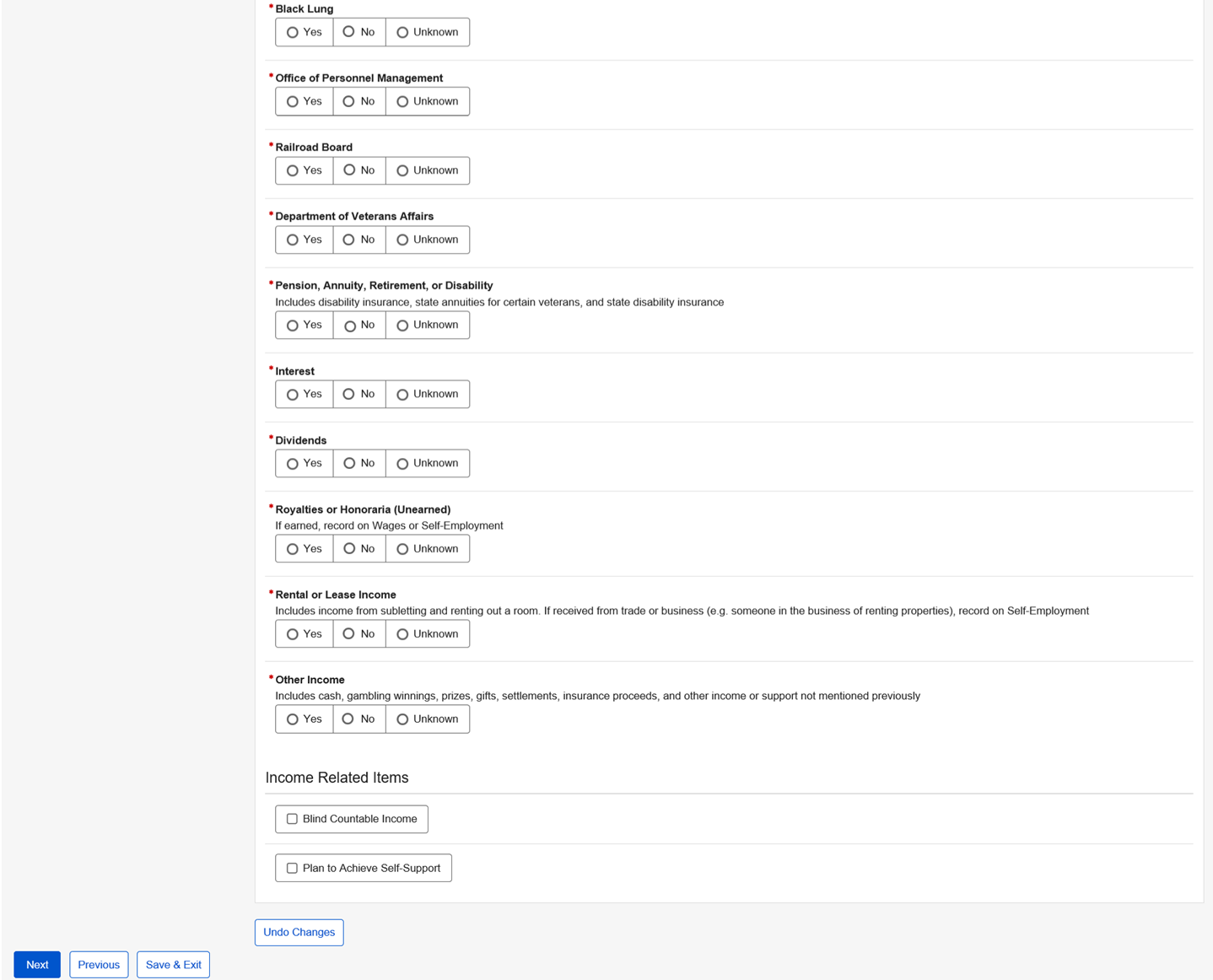This screenshot has width=1213, height=980.
Task: Choose No for Pension, Annuity, Retirement, or Disability
Action: pyautogui.click(x=349, y=326)
